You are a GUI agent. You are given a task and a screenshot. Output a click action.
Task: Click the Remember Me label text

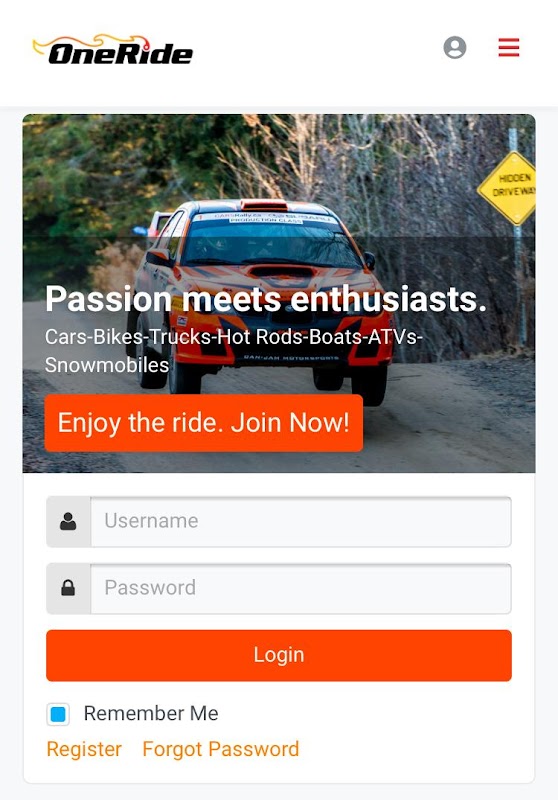(x=151, y=713)
